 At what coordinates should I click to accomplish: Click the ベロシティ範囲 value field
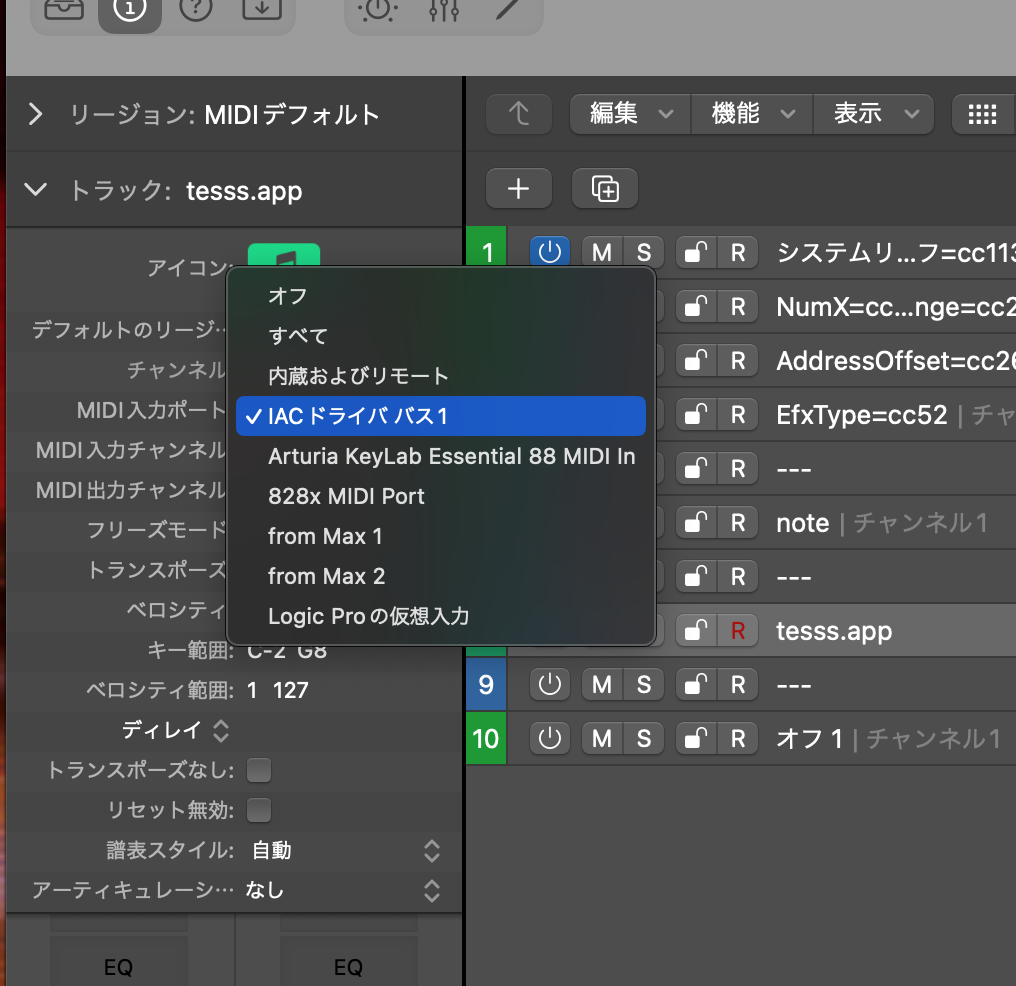(x=278, y=690)
